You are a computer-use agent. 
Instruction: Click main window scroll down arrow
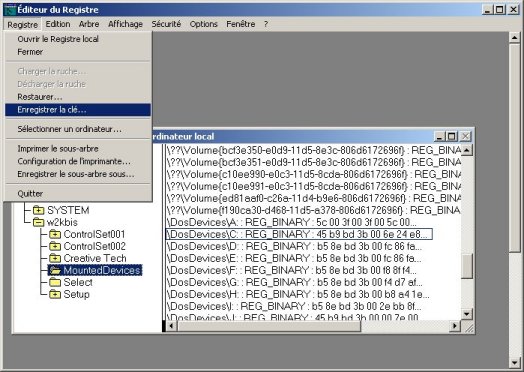pos(515,362)
